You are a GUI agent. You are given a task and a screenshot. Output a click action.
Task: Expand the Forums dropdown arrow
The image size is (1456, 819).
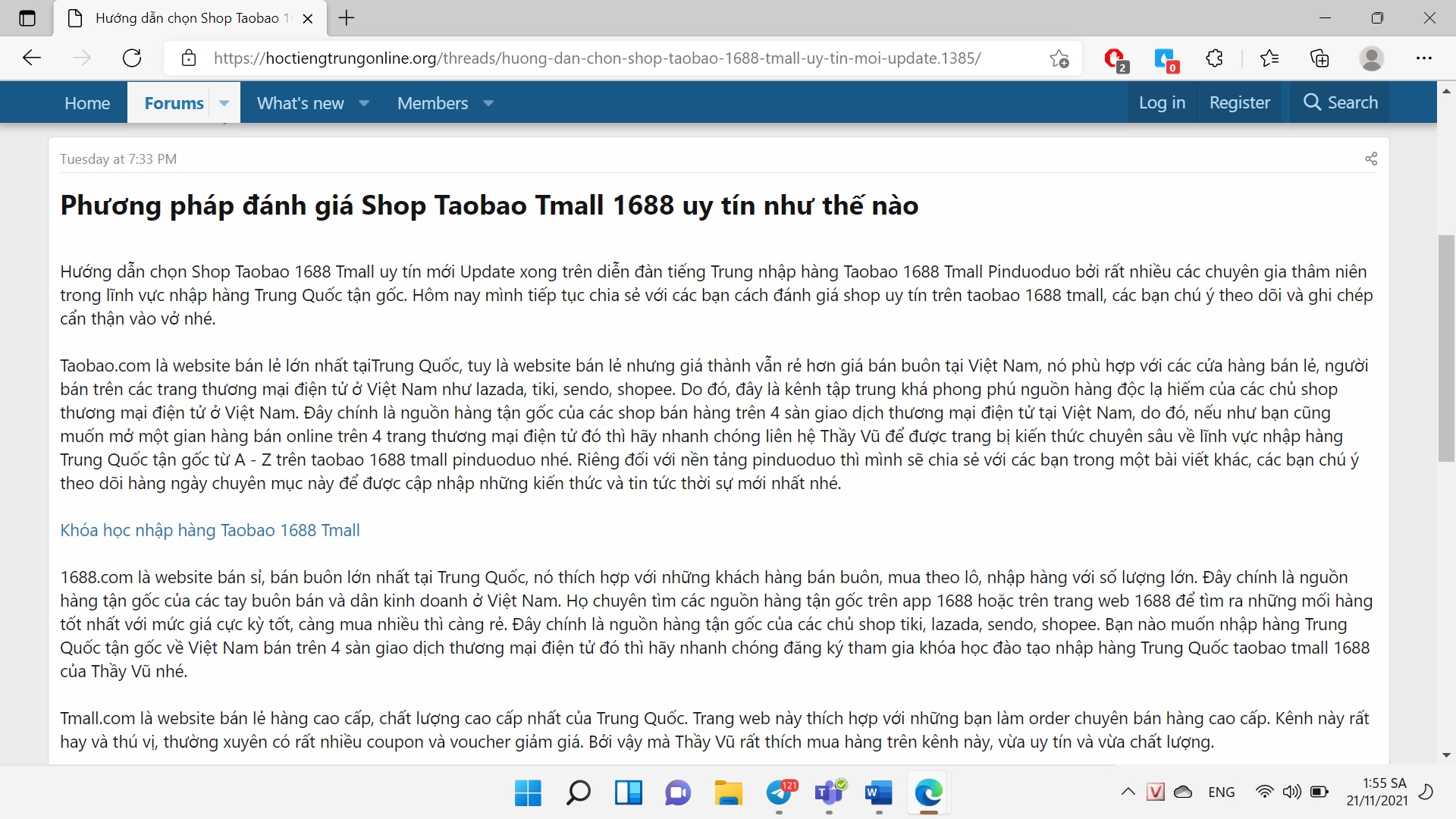pyautogui.click(x=224, y=102)
